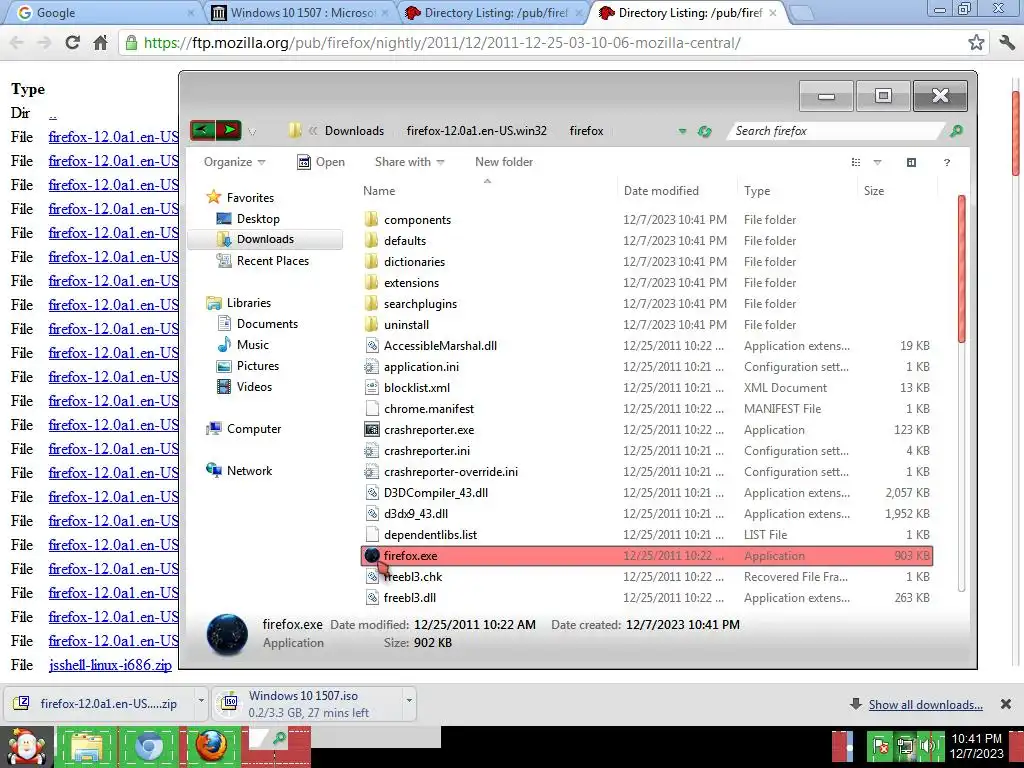Refresh the firefox folder view
Viewport: 1024px width, 768px height.
click(704, 131)
